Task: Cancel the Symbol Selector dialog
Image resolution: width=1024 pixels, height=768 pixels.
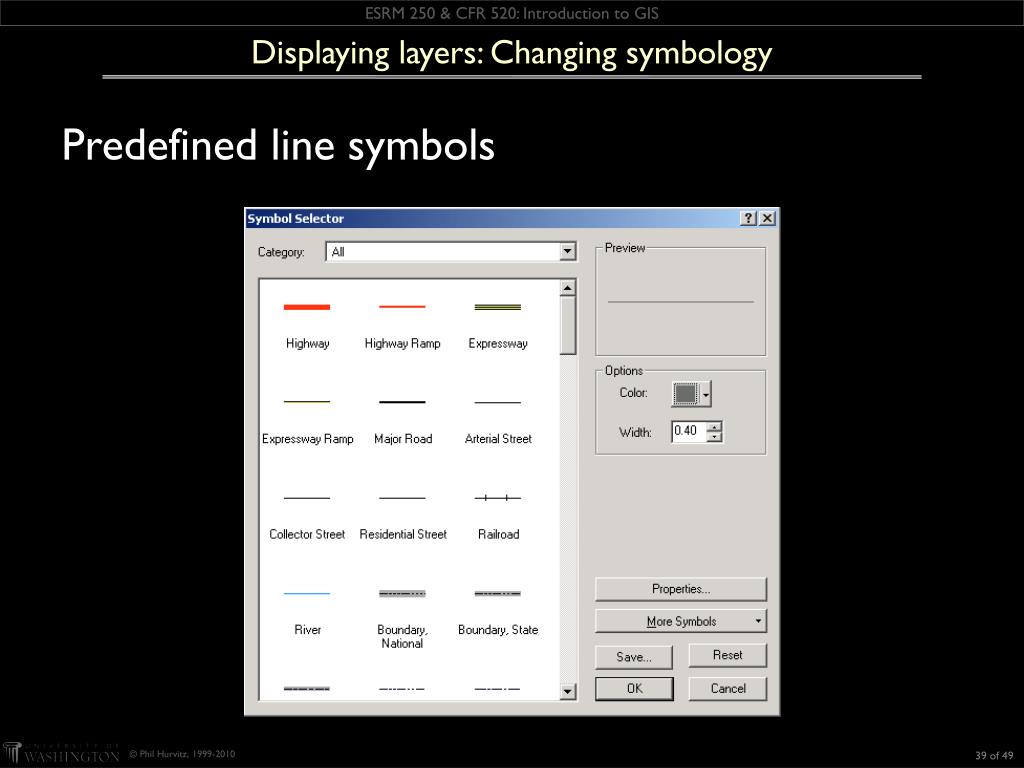Action: point(728,688)
